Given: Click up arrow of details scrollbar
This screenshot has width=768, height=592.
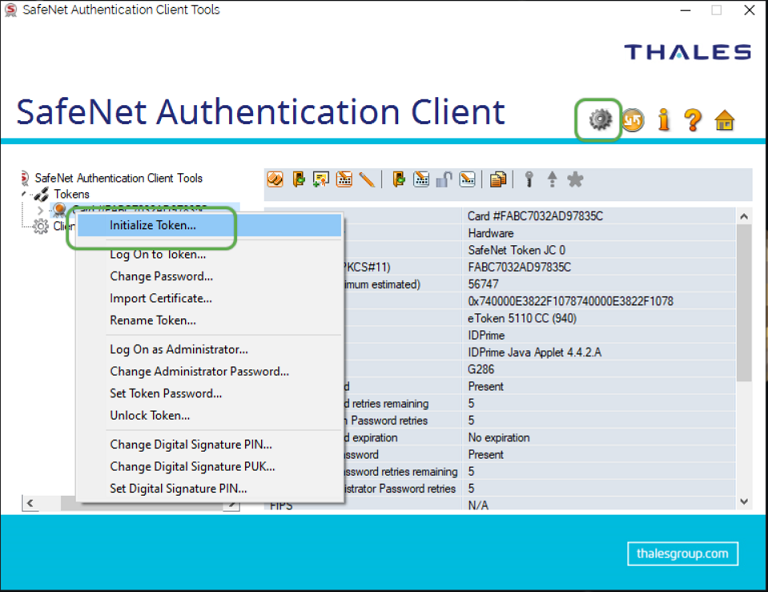Looking at the screenshot, I should 744,216.
